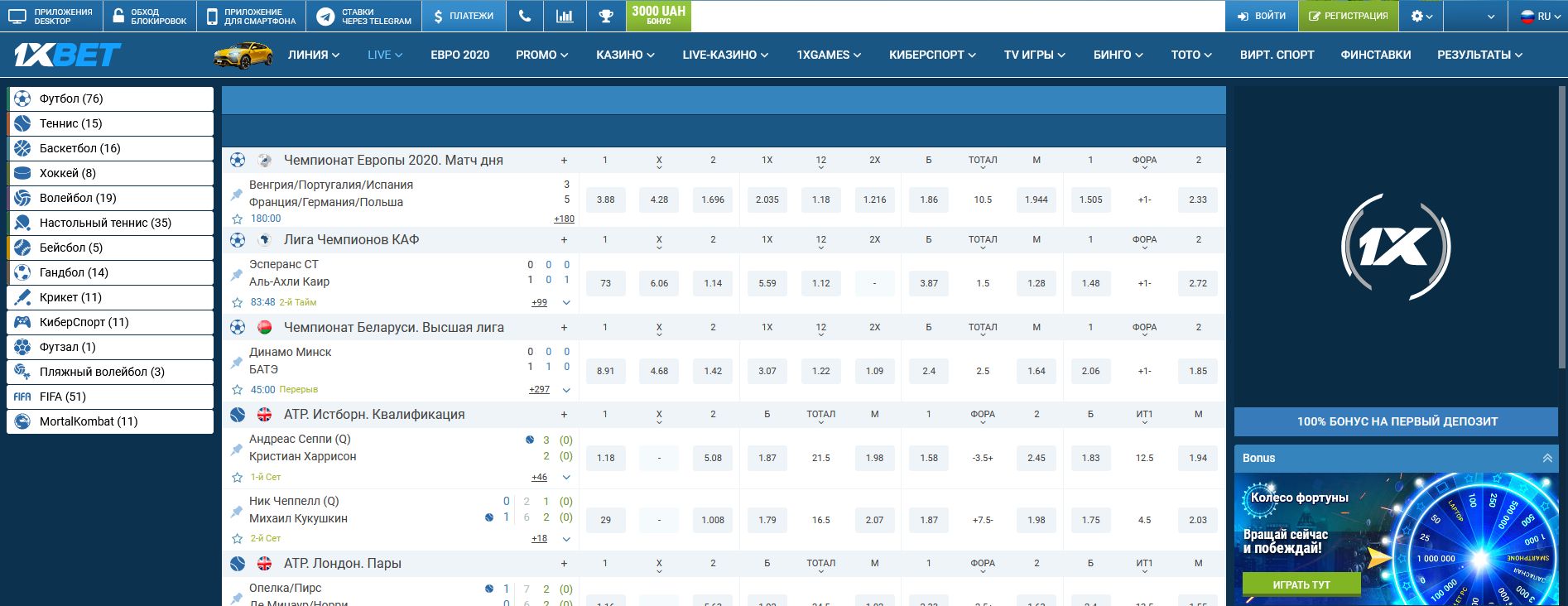Select odds 8.91 for Динамо Минск win
This screenshot has width=1568, height=606.
click(x=605, y=371)
